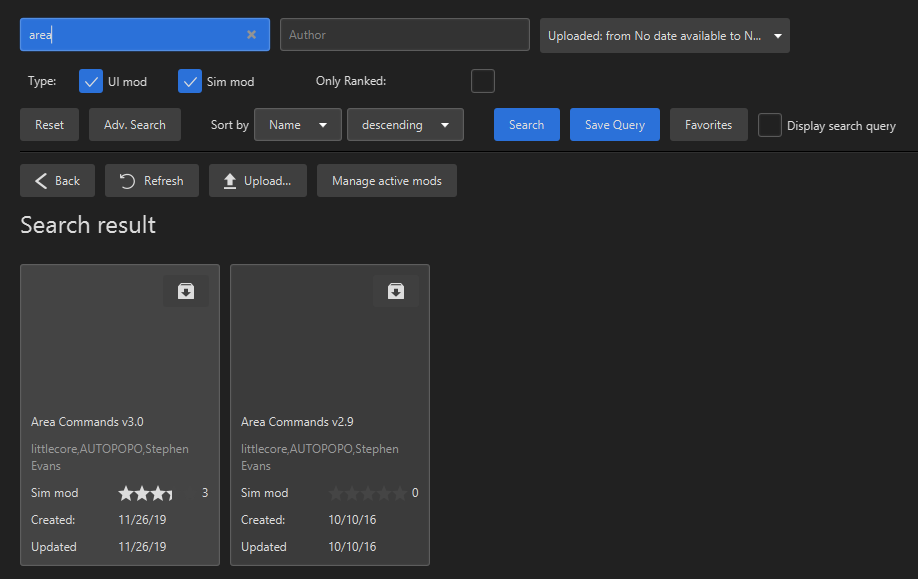Click the authors text under Area Commands v2.9
Image resolution: width=918 pixels, height=579 pixels.
pos(320,457)
